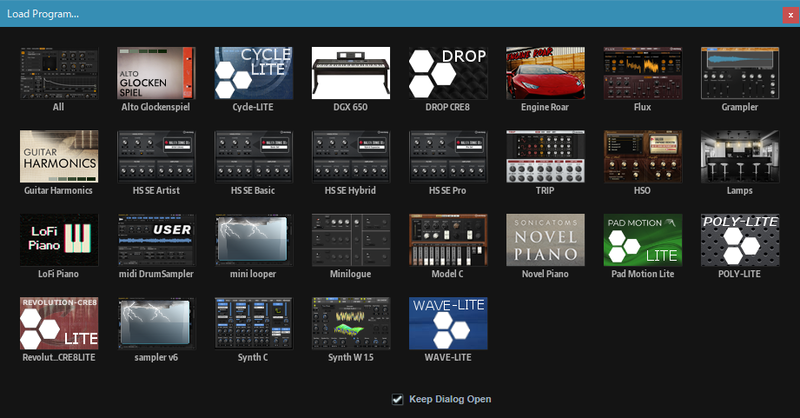Load the WAVE-LITE program
The width and height of the screenshot is (800, 418).
click(x=448, y=323)
